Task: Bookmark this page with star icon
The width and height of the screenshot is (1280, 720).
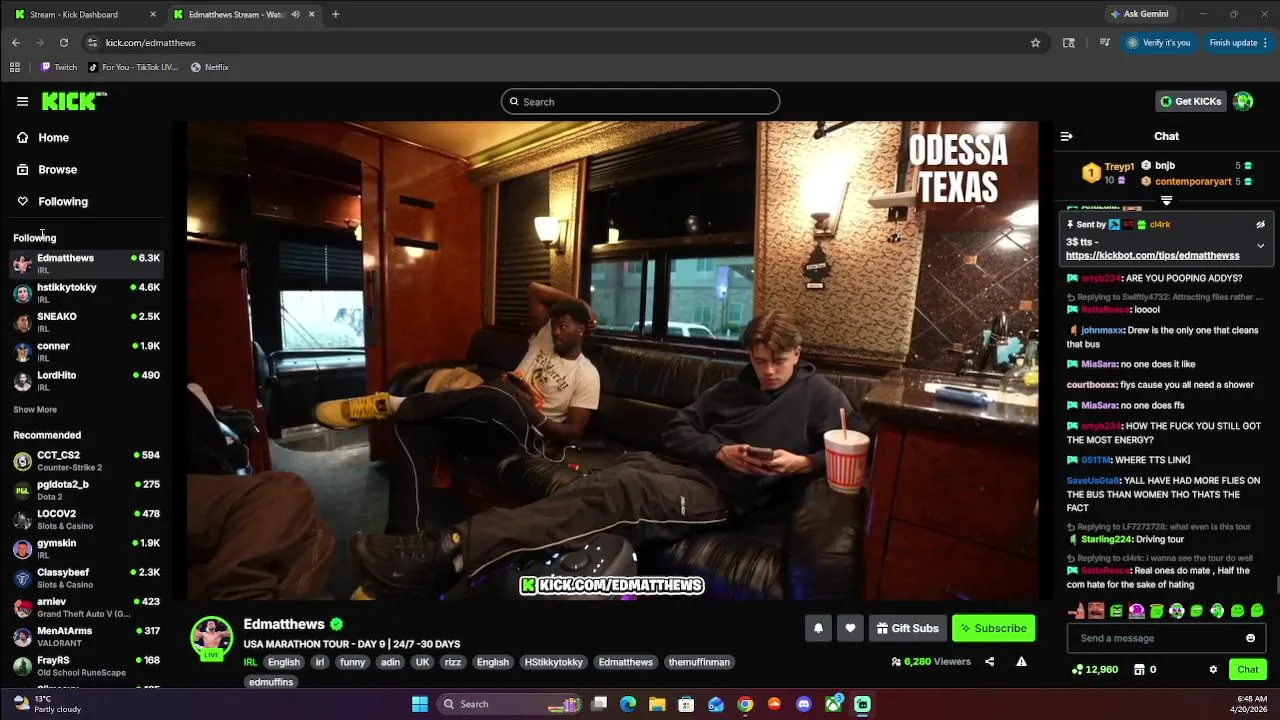Action: click(x=1035, y=43)
